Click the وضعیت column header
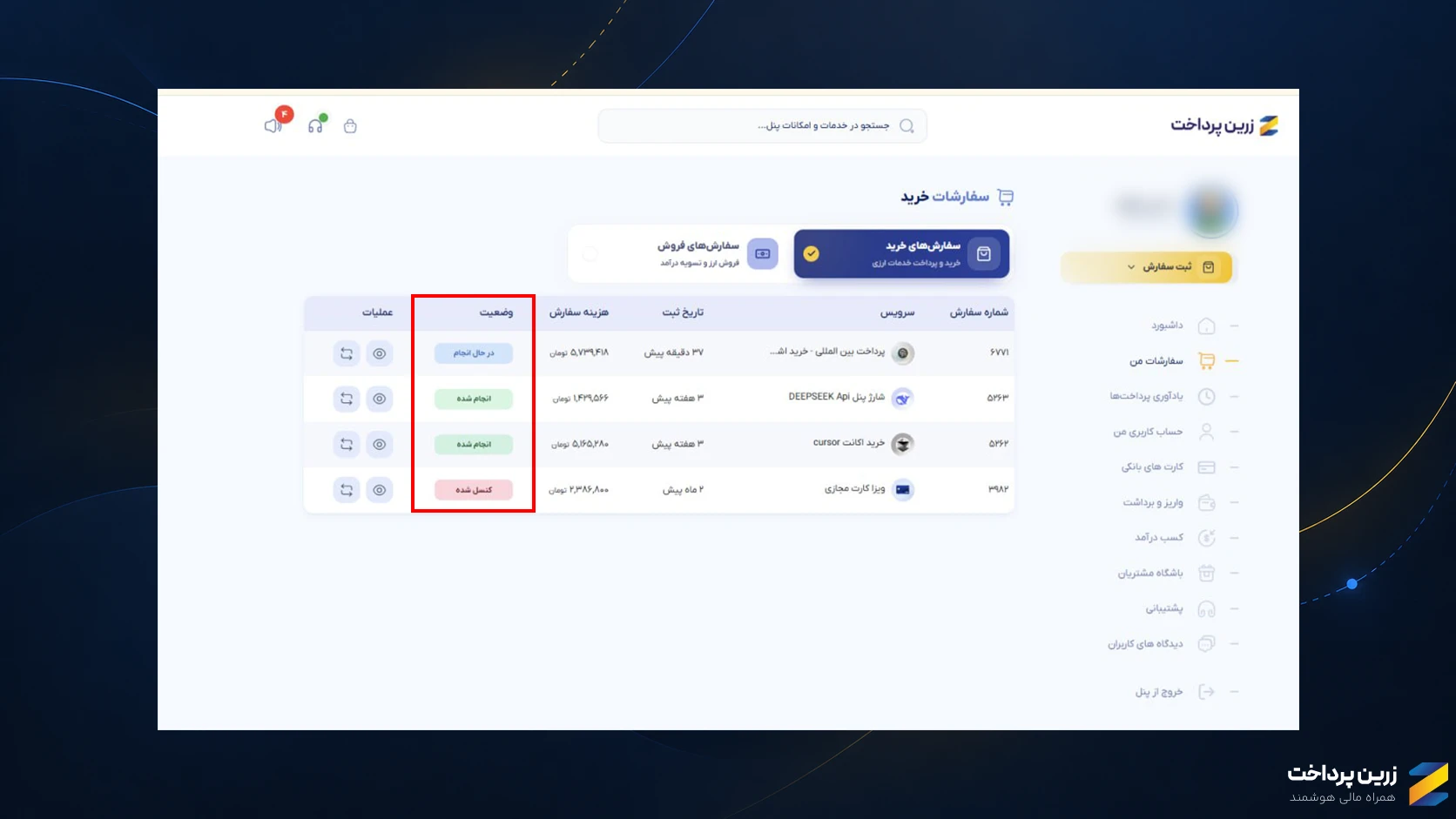This screenshot has height=819, width=1456. click(x=496, y=312)
